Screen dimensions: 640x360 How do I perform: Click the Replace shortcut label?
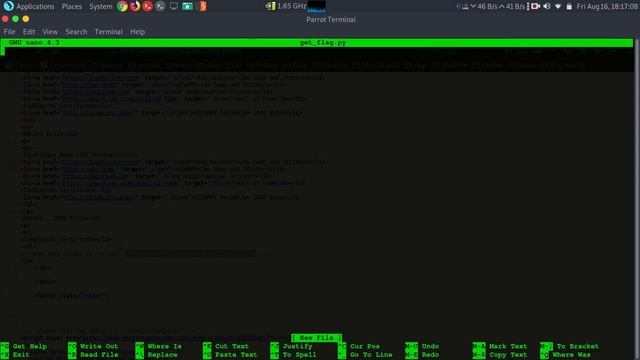(x=162, y=355)
